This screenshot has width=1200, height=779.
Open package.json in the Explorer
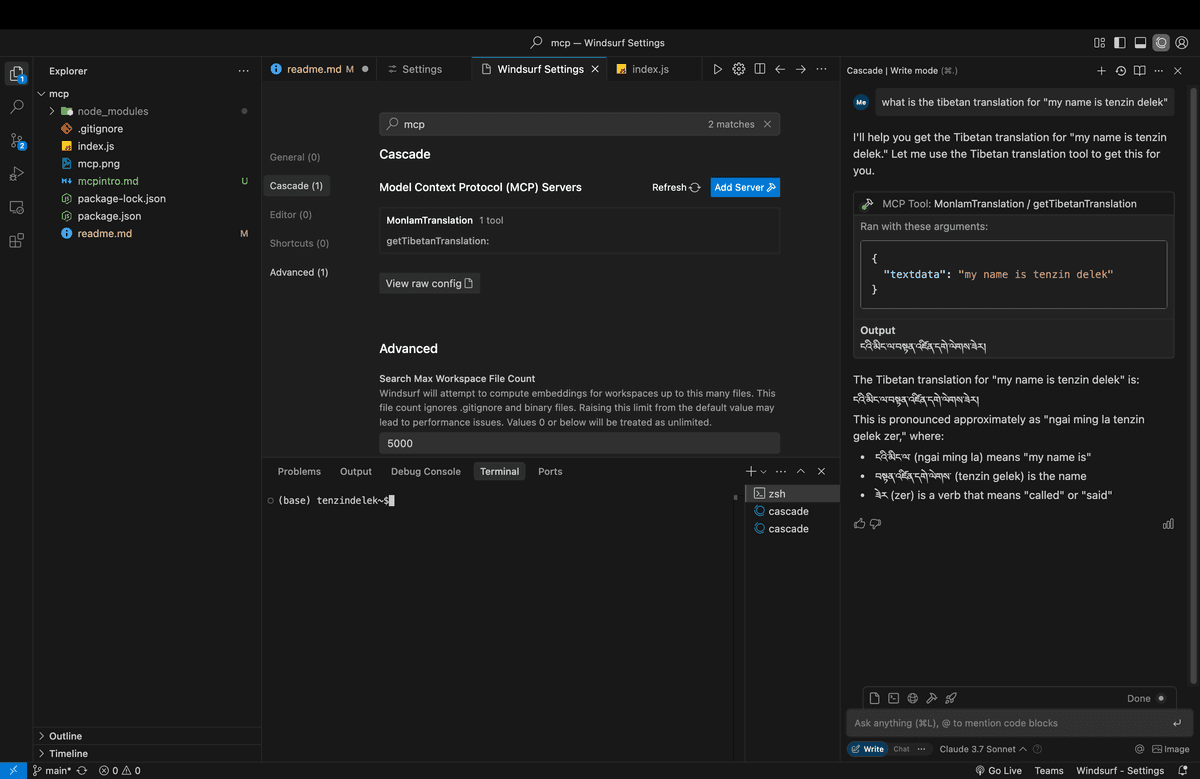(x=109, y=216)
